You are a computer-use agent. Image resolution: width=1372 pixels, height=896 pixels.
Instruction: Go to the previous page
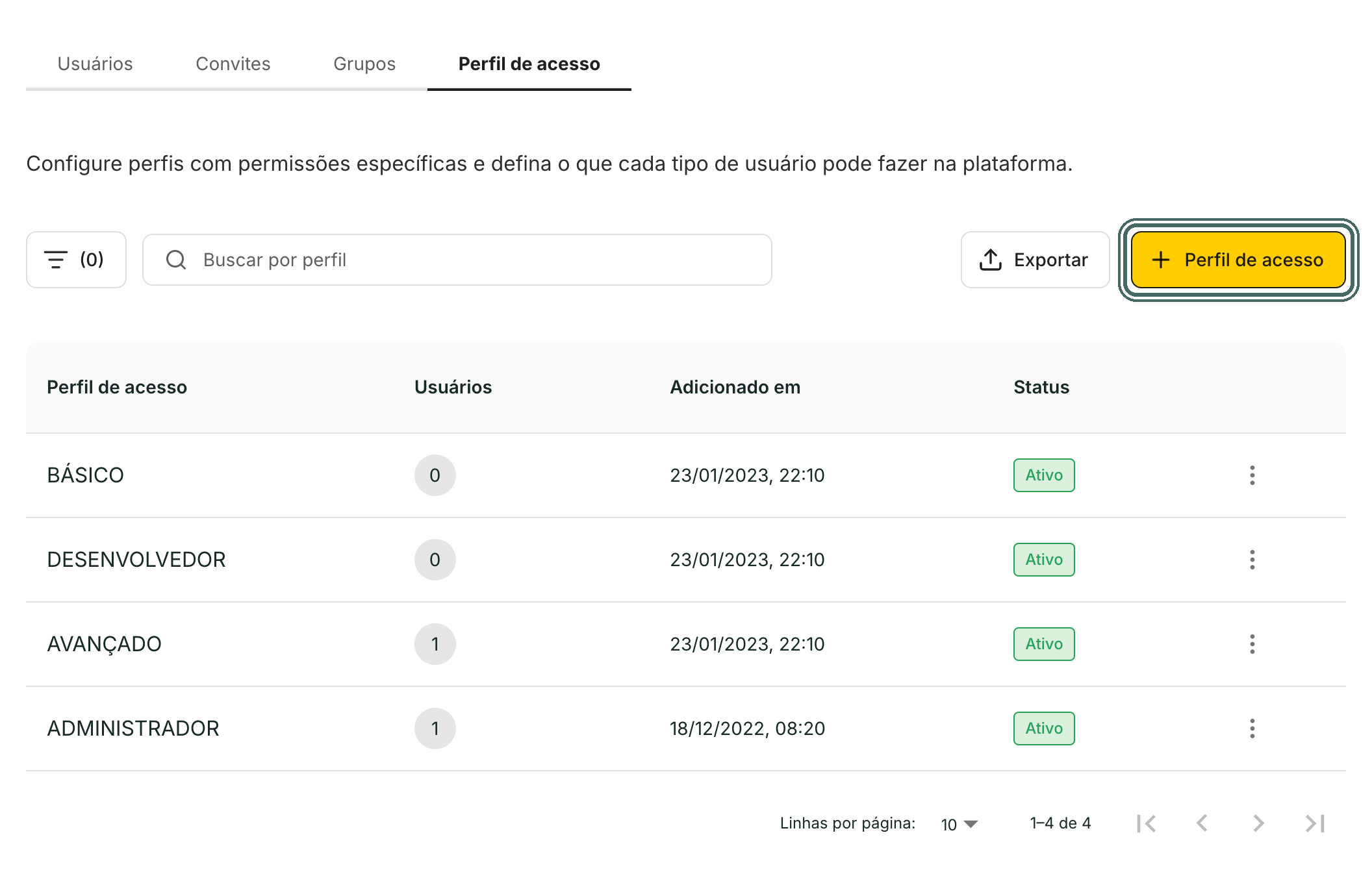1202,823
